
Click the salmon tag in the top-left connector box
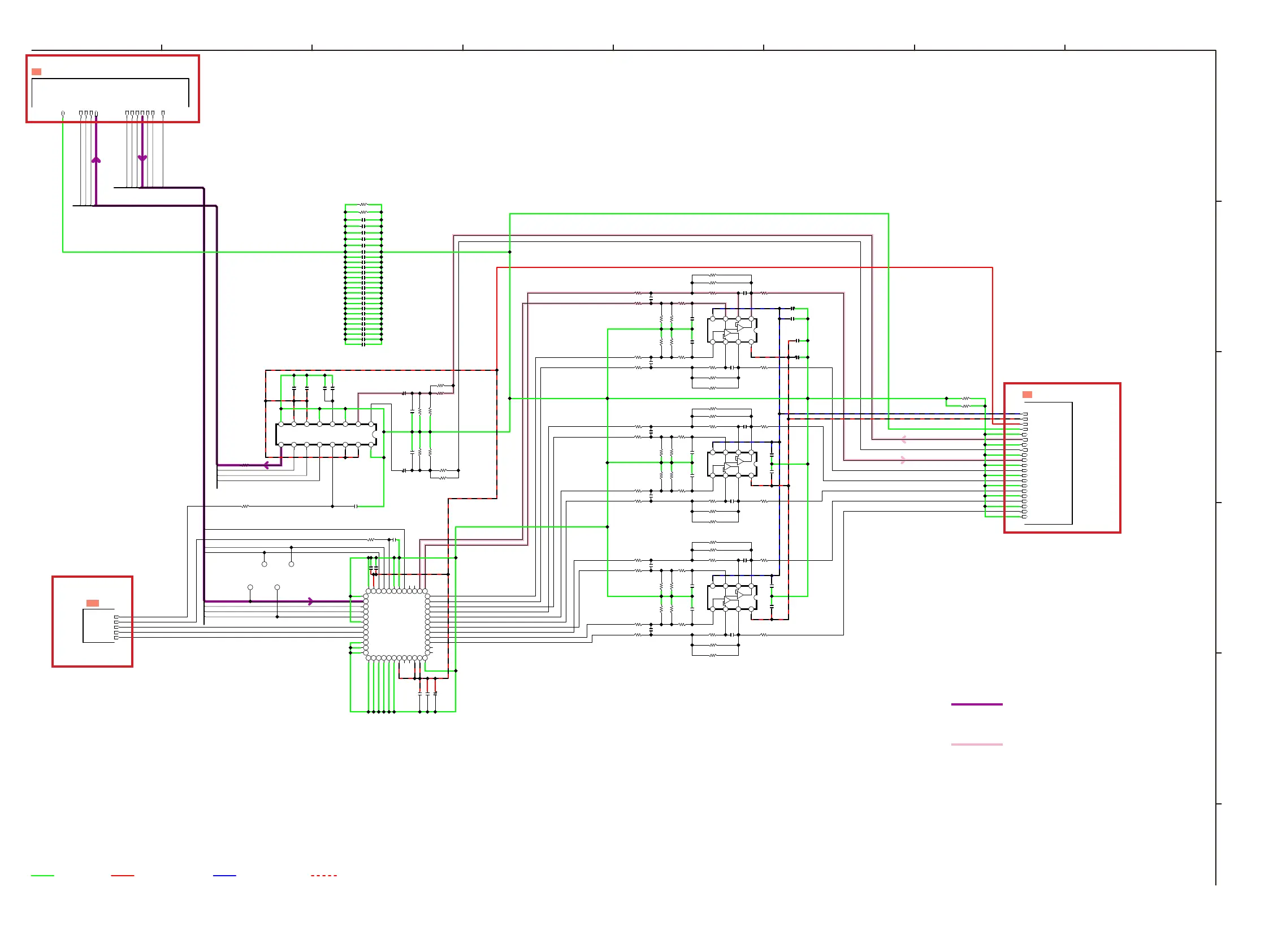pyautogui.click(x=36, y=71)
